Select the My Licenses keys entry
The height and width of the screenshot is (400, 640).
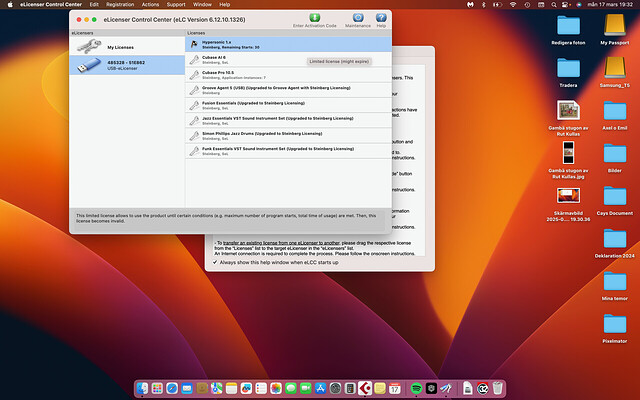coord(127,47)
